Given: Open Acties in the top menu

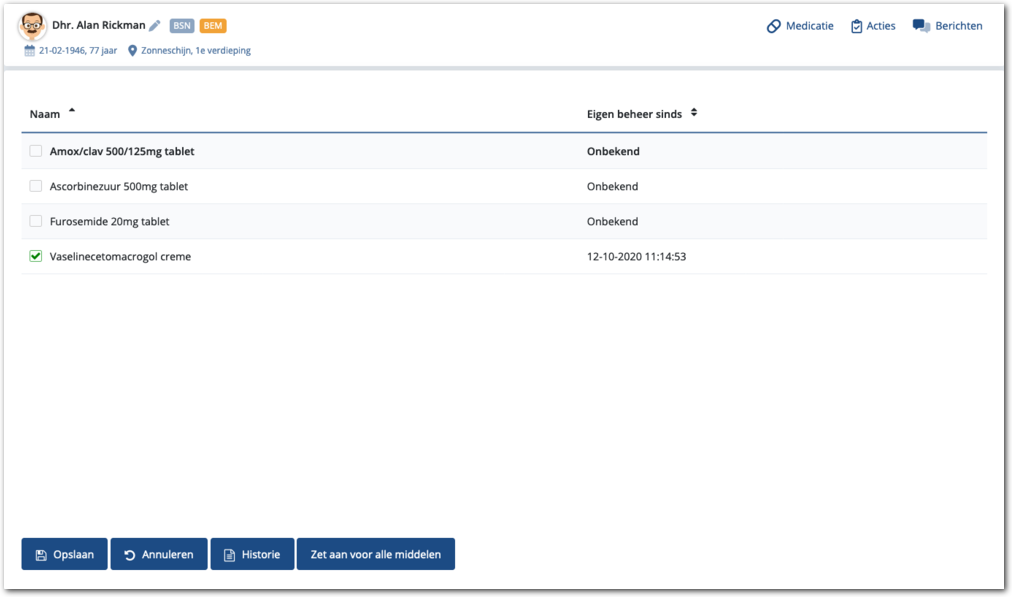Looking at the screenshot, I should [873, 26].
